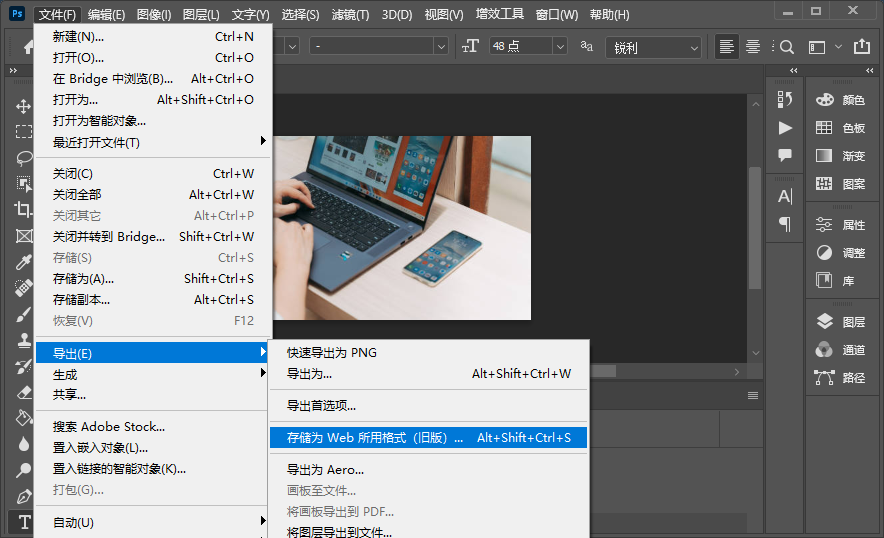The height and width of the screenshot is (538, 884).
Task: Open the 图层 (Layers) panel
Action: (x=841, y=322)
